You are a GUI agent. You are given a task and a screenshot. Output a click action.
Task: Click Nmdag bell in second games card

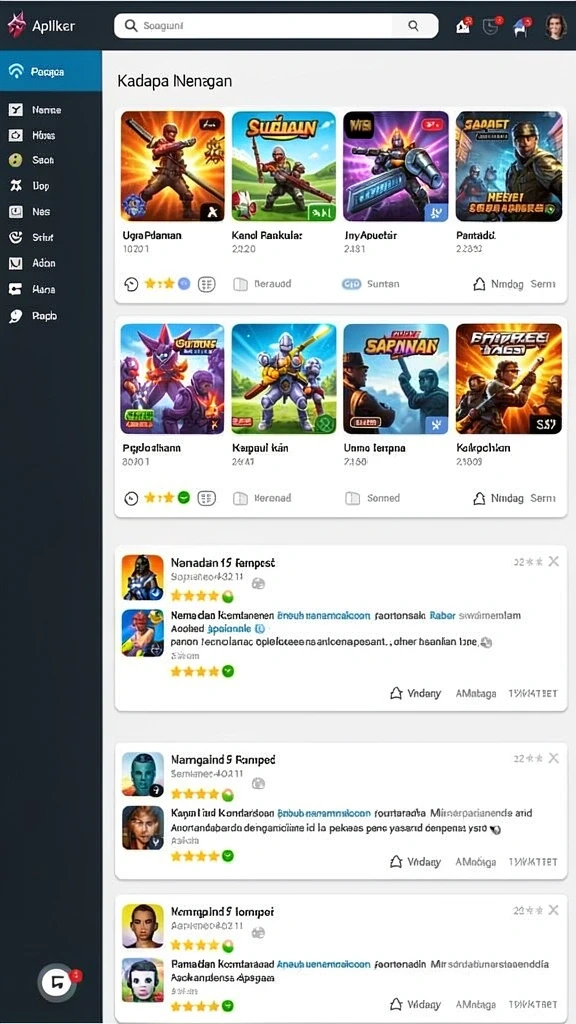tap(498, 498)
